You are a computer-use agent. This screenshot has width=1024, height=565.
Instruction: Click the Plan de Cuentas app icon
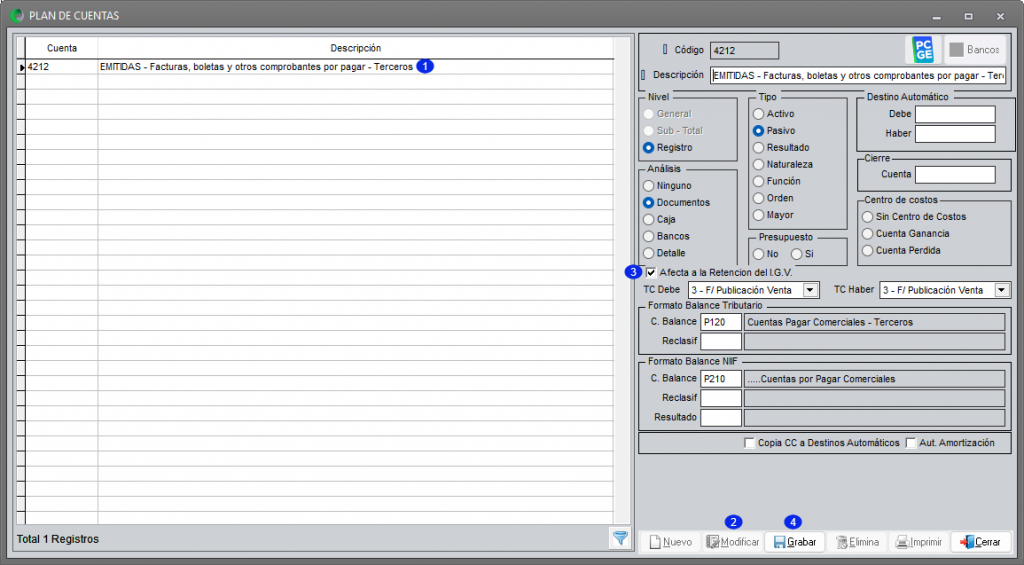(18, 15)
